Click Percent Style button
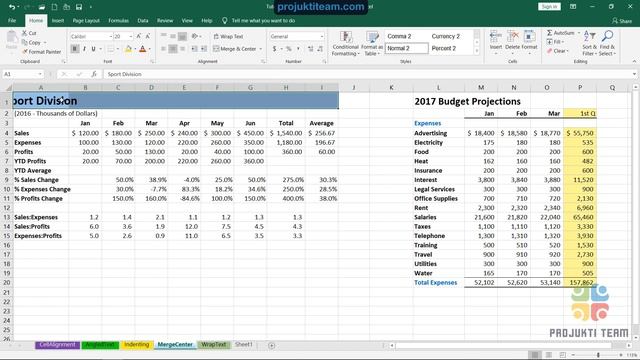Screen dimensions: 640x360 (289, 49)
